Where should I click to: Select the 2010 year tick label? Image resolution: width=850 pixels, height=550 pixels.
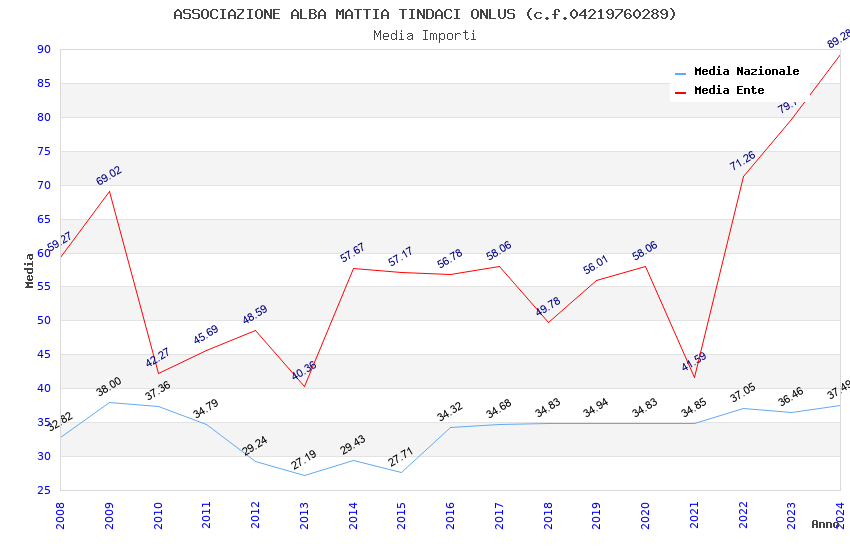[x=158, y=515]
